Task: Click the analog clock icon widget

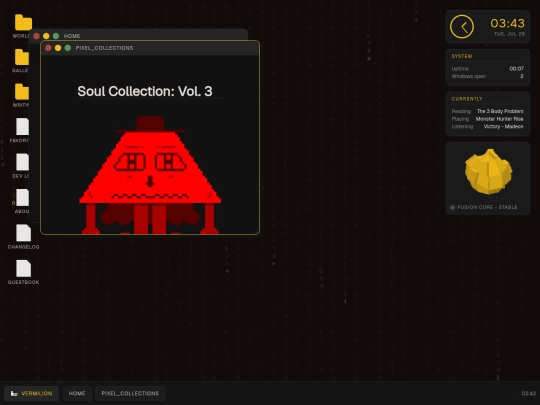Action: (462, 27)
